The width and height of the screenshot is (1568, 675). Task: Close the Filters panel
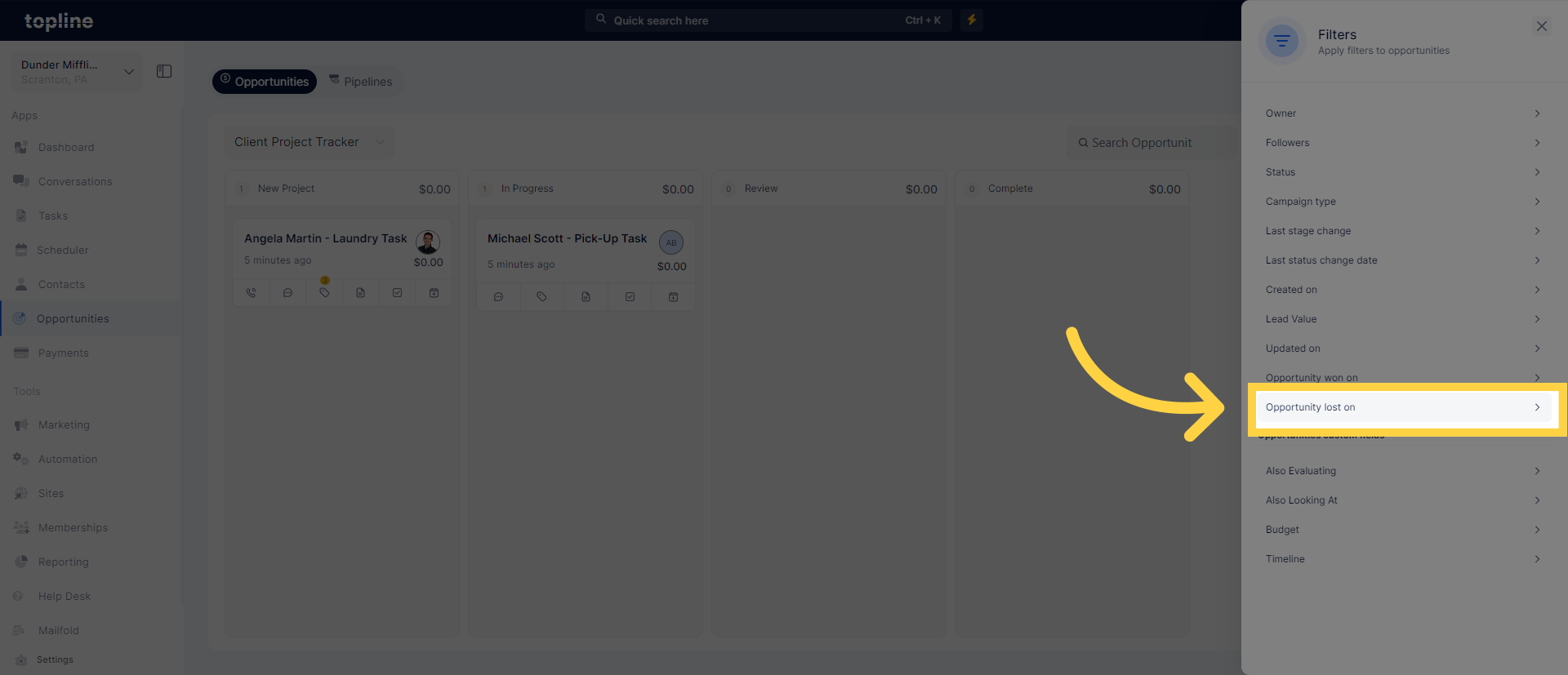tap(1542, 26)
